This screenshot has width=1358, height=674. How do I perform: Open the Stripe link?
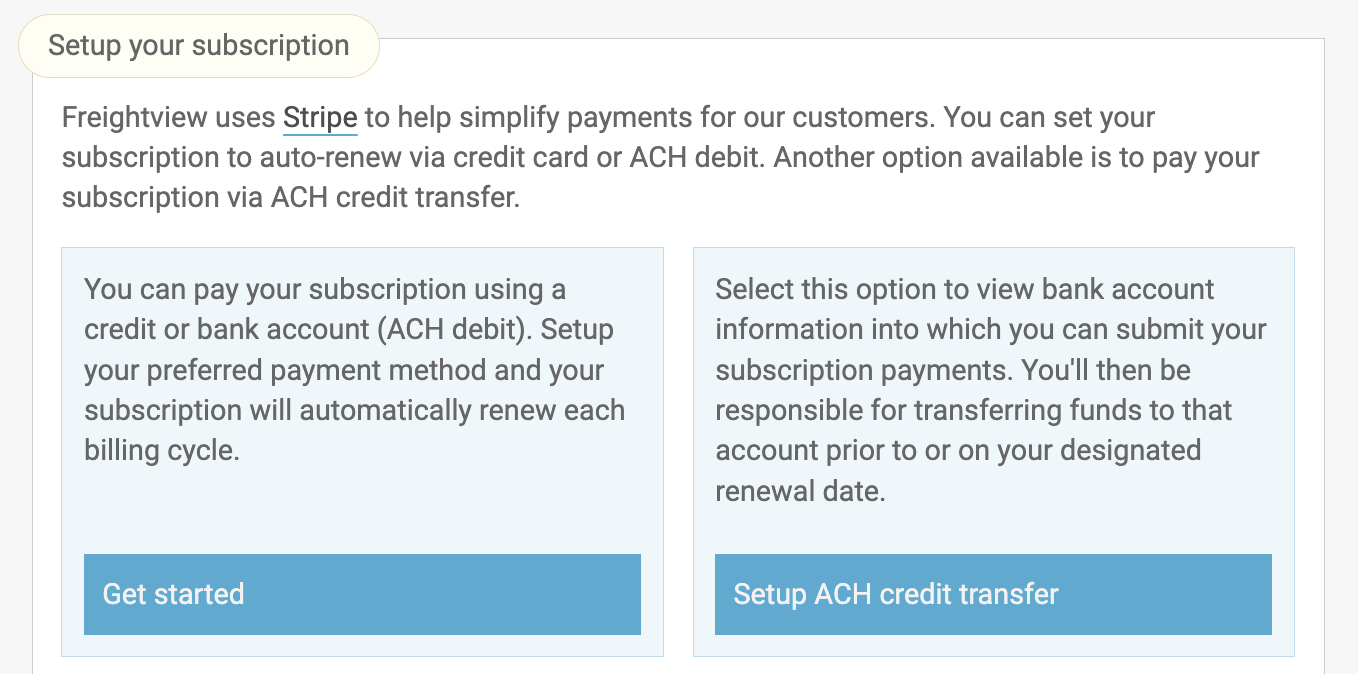pos(320,118)
